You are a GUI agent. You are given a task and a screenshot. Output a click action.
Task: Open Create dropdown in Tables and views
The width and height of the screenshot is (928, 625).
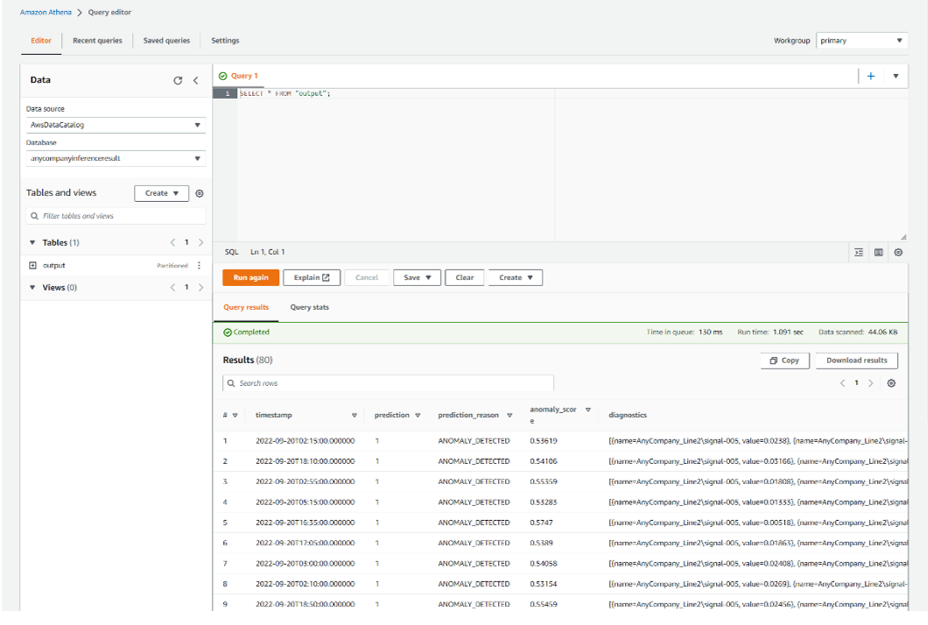(x=161, y=194)
